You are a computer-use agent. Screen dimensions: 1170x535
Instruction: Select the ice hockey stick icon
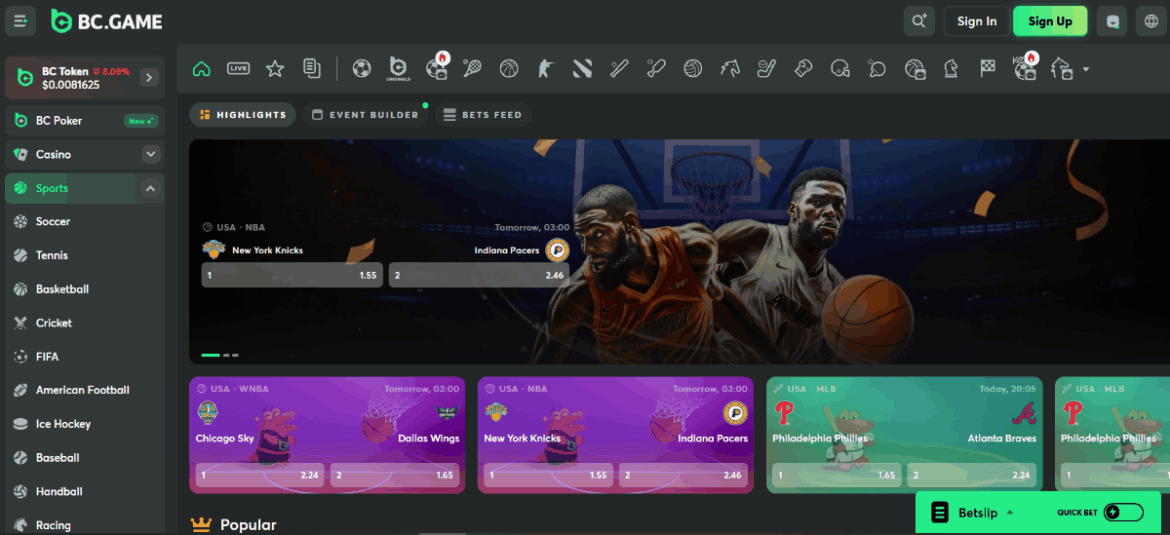[x=766, y=69]
